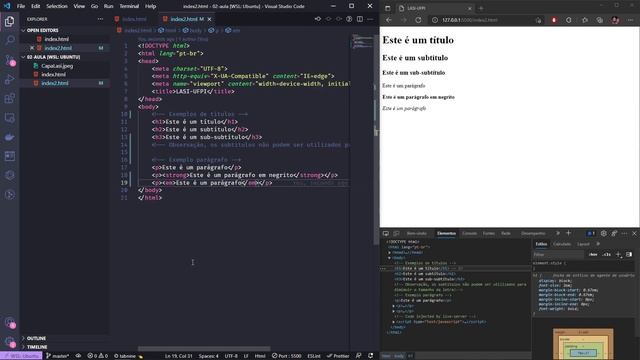
Task: Open DevTools inspect element picker
Action: pyautogui.click(x=386, y=233)
